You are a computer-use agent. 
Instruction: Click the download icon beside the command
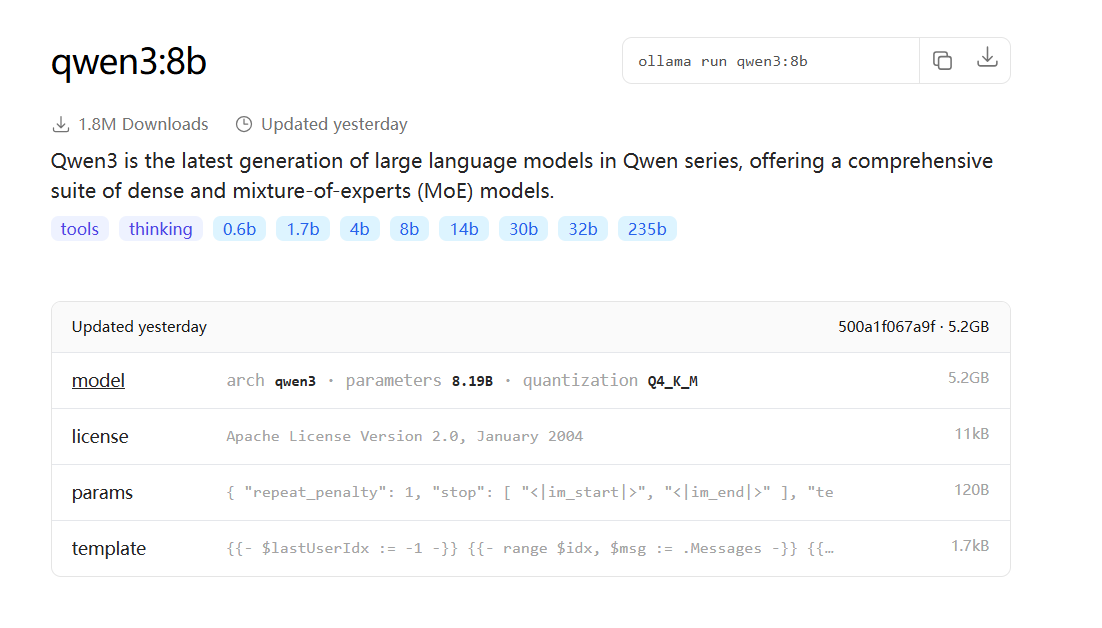[x=987, y=58]
